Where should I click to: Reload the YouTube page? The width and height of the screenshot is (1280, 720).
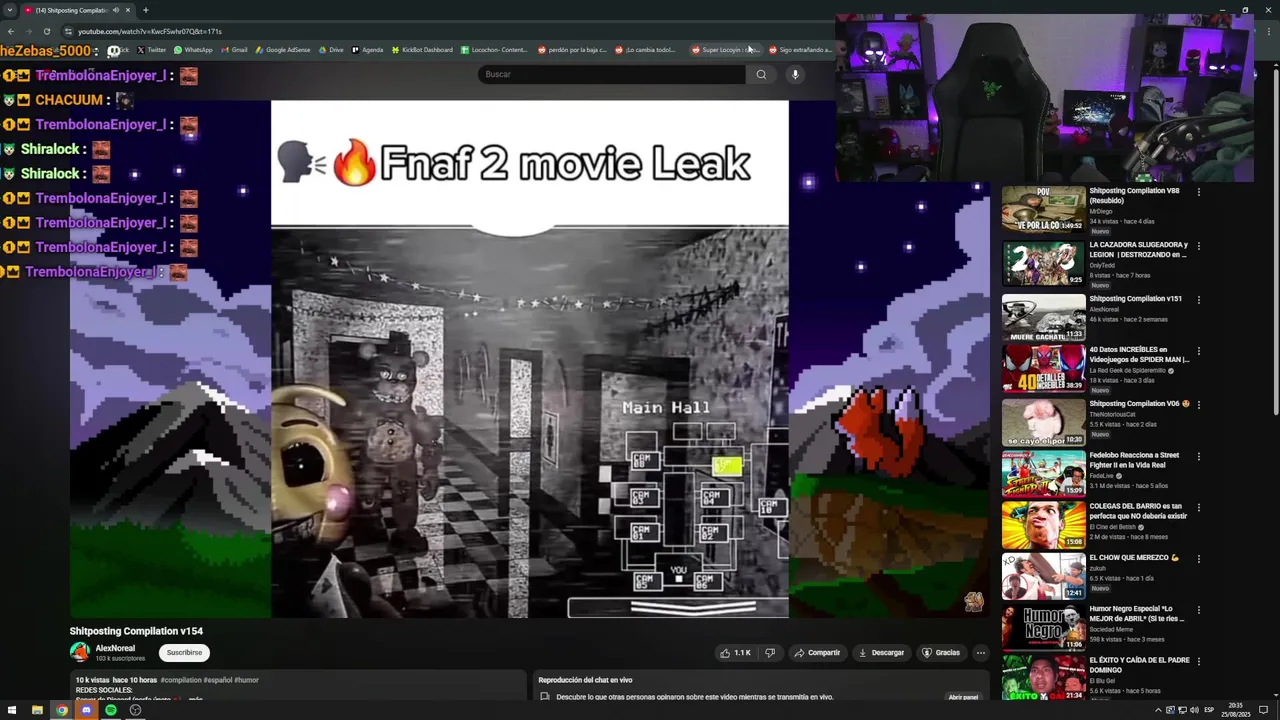tap(46, 31)
